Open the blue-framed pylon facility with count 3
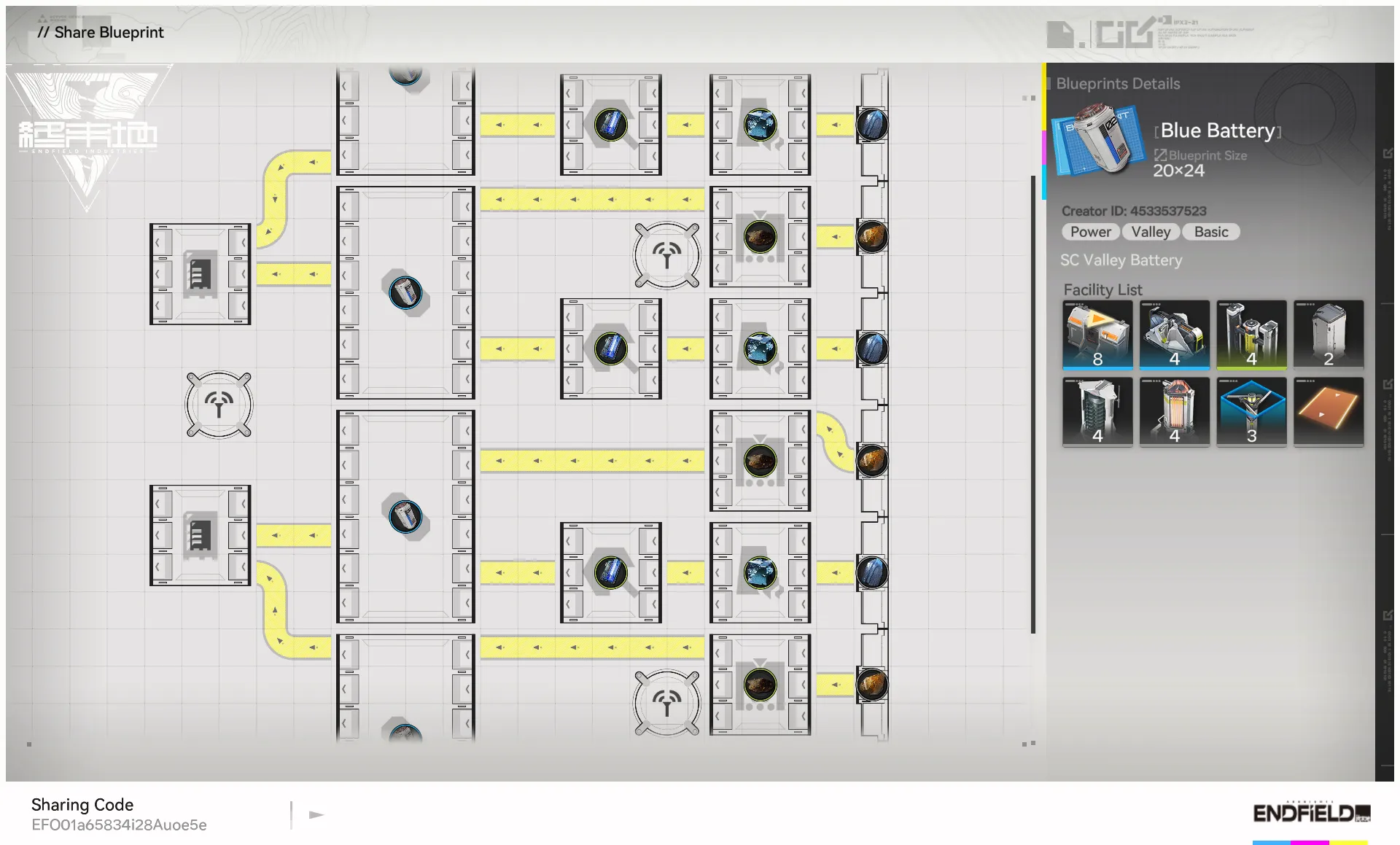The height and width of the screenshot is (845, 1400). point(1251,410)
